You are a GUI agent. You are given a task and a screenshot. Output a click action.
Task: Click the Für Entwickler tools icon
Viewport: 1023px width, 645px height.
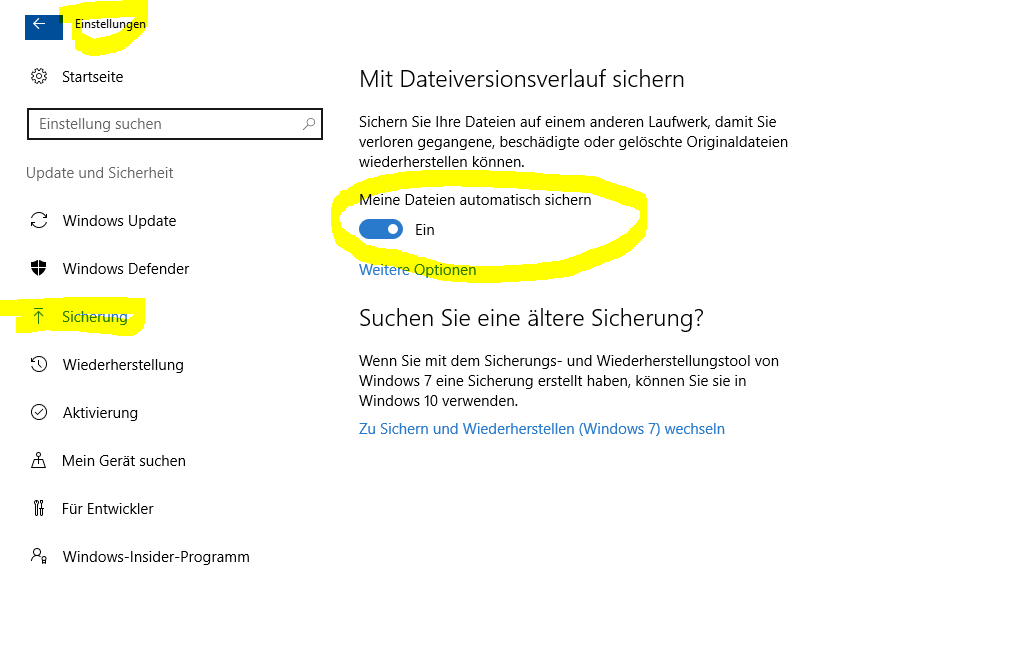[x=38, y=508]
